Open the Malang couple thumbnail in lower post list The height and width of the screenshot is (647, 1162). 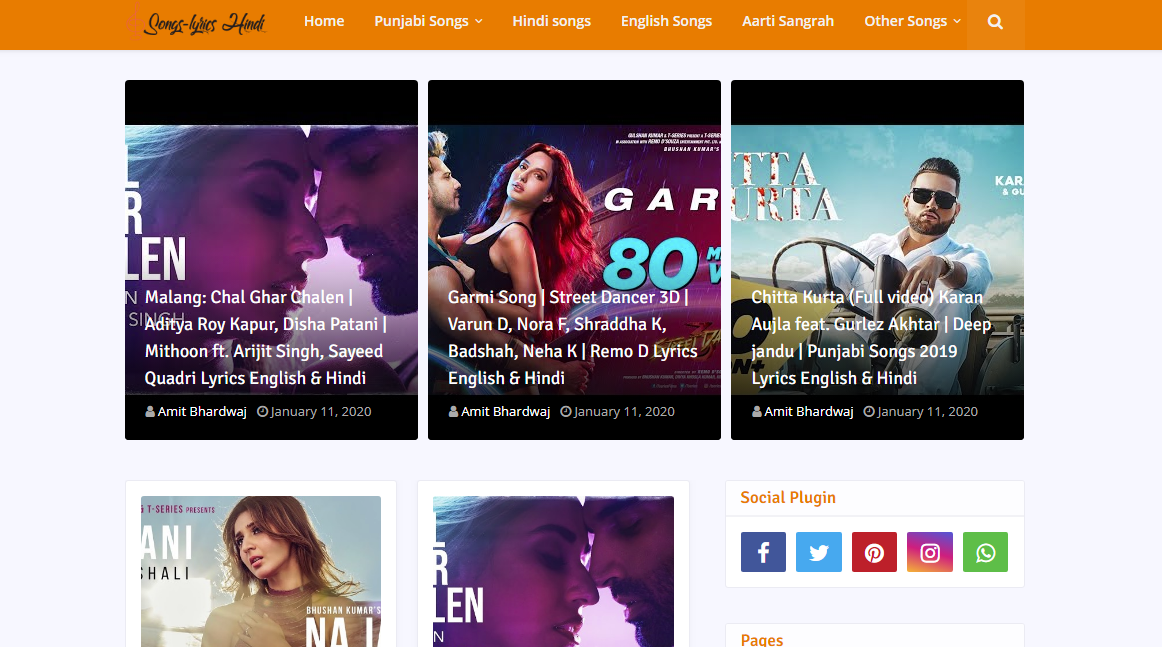click(554, 571)
